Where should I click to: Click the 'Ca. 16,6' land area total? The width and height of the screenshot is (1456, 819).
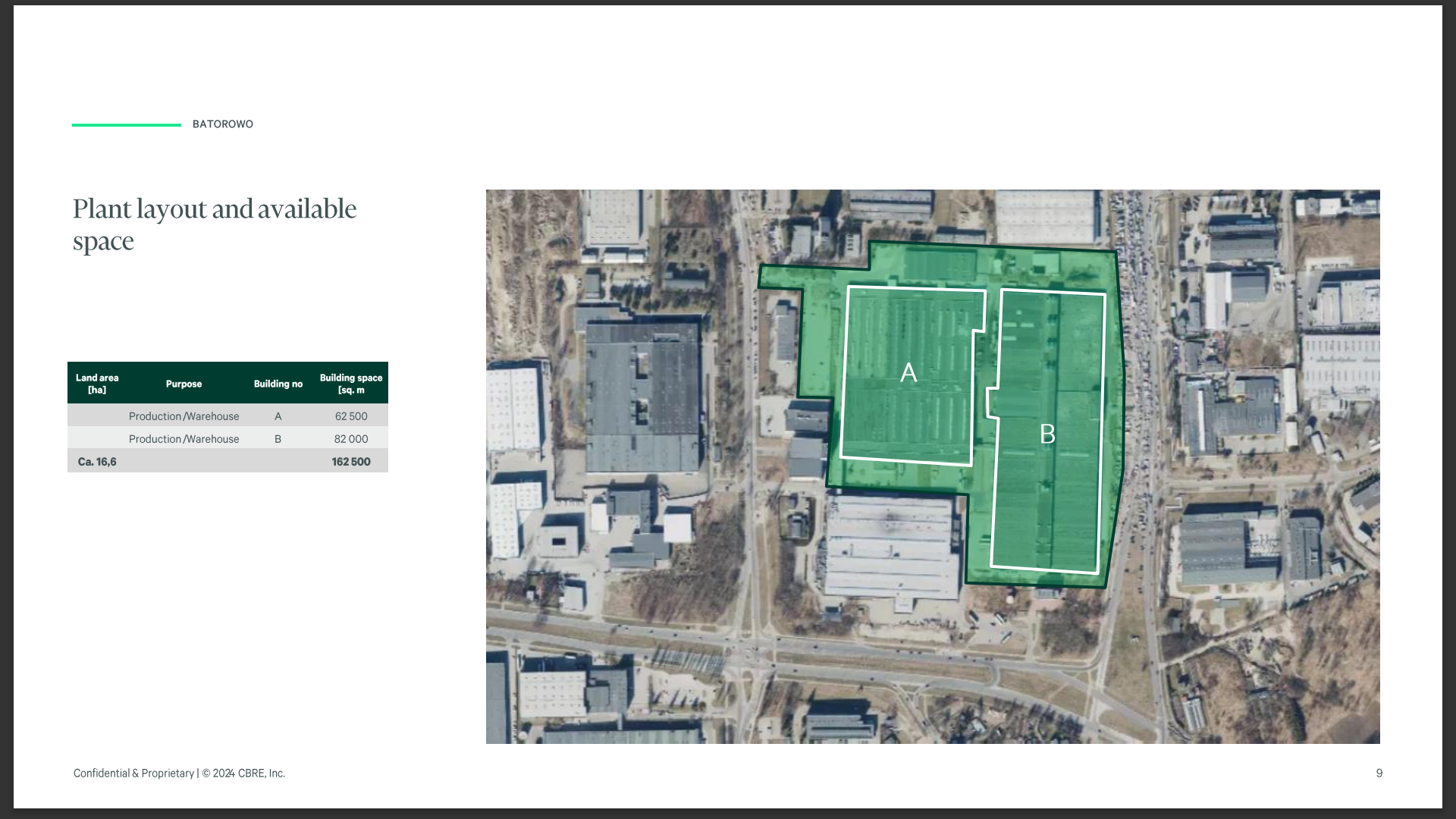click(x=97, y=462)
